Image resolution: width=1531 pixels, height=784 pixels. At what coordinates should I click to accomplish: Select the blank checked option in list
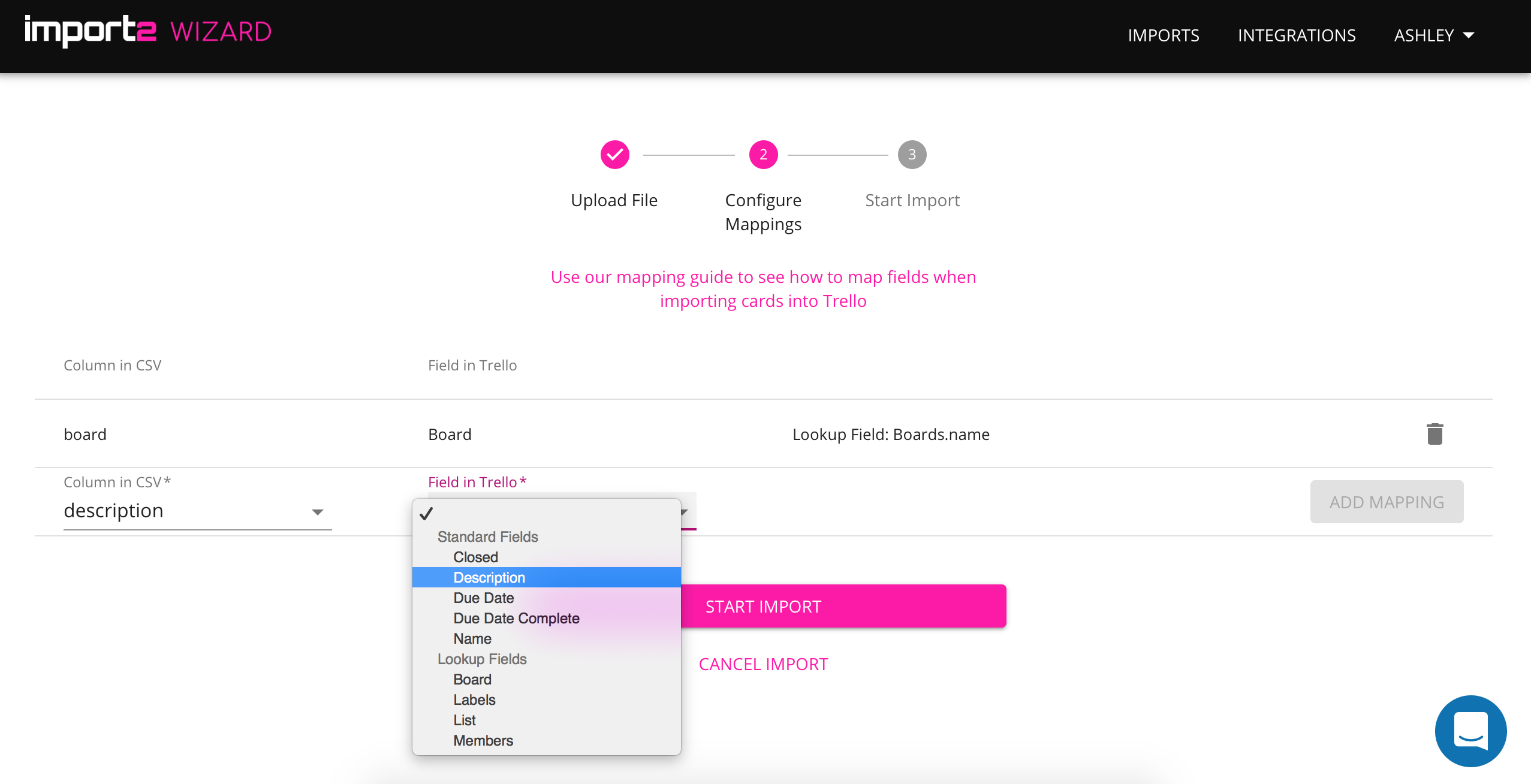pyautogui.click(x=546, y=514)
